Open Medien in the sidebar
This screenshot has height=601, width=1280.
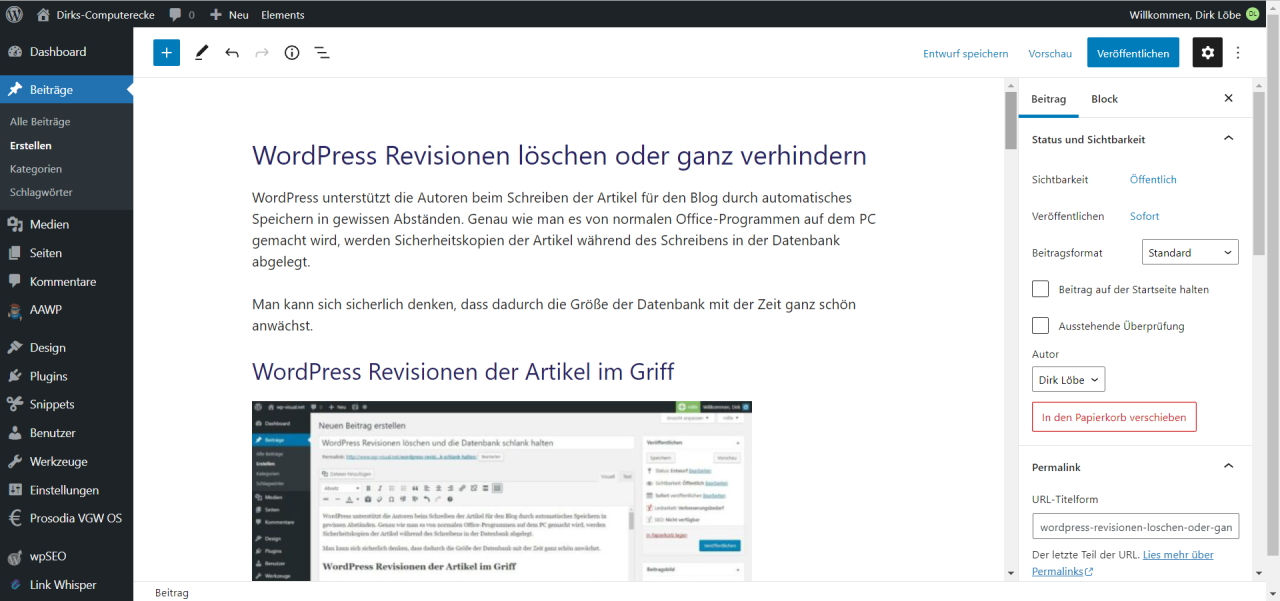[x=66, y=225]
